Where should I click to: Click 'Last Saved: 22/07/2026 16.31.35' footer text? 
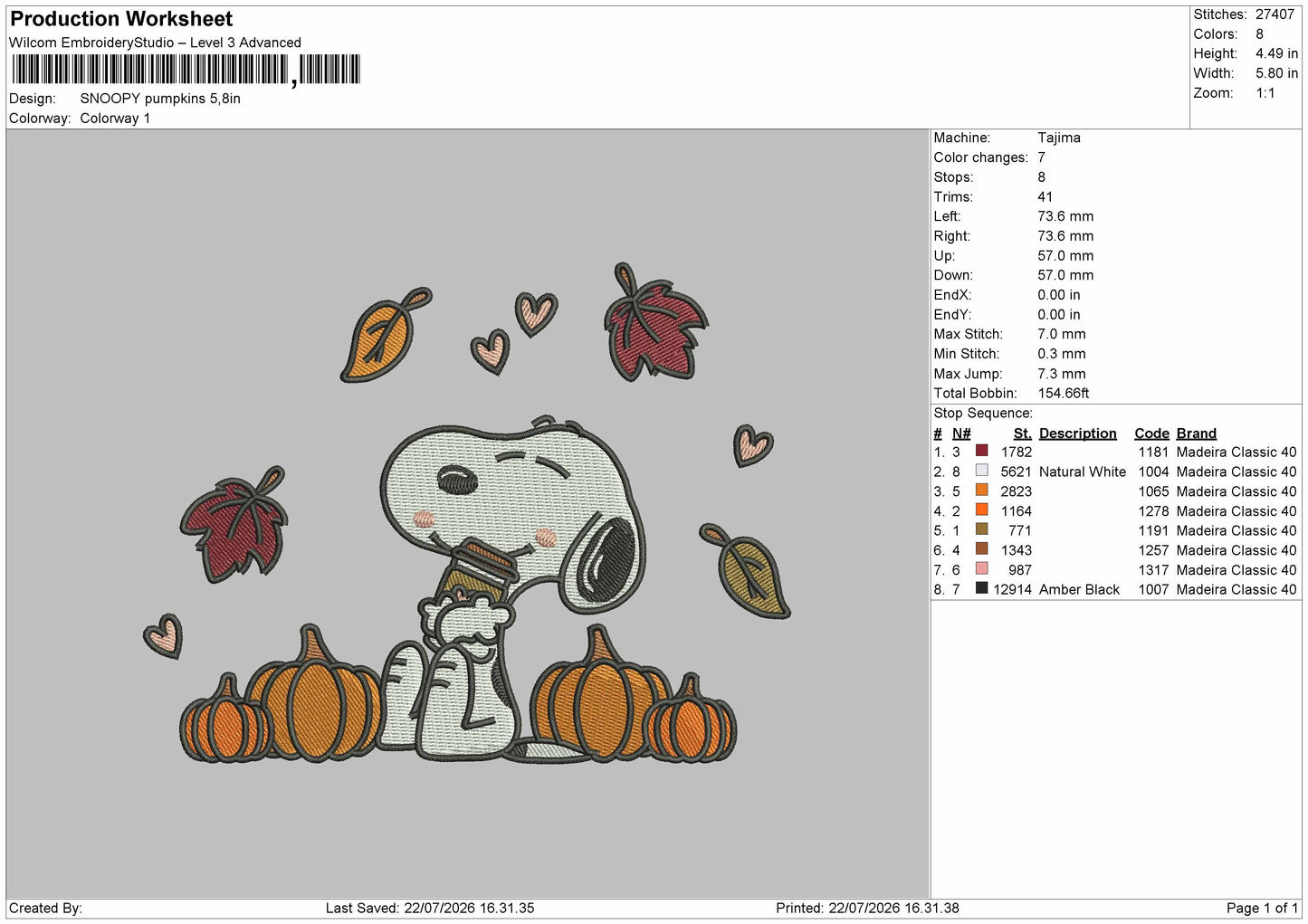[430, 908]
